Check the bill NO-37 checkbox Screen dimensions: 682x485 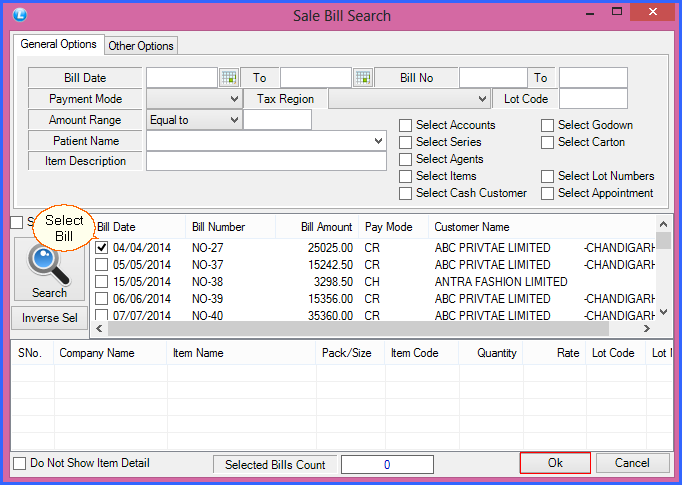pyautogui.click(x=101, y=264)
